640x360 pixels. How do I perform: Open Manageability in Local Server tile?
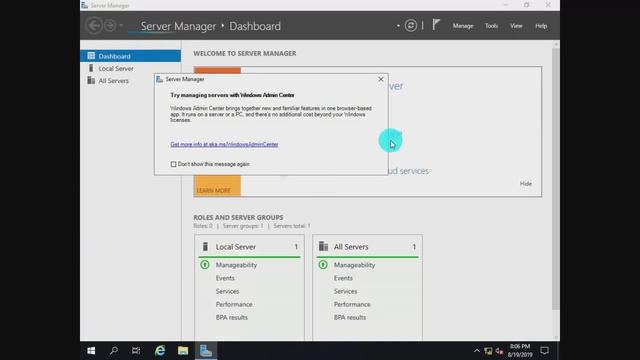[x=236, y=265]
